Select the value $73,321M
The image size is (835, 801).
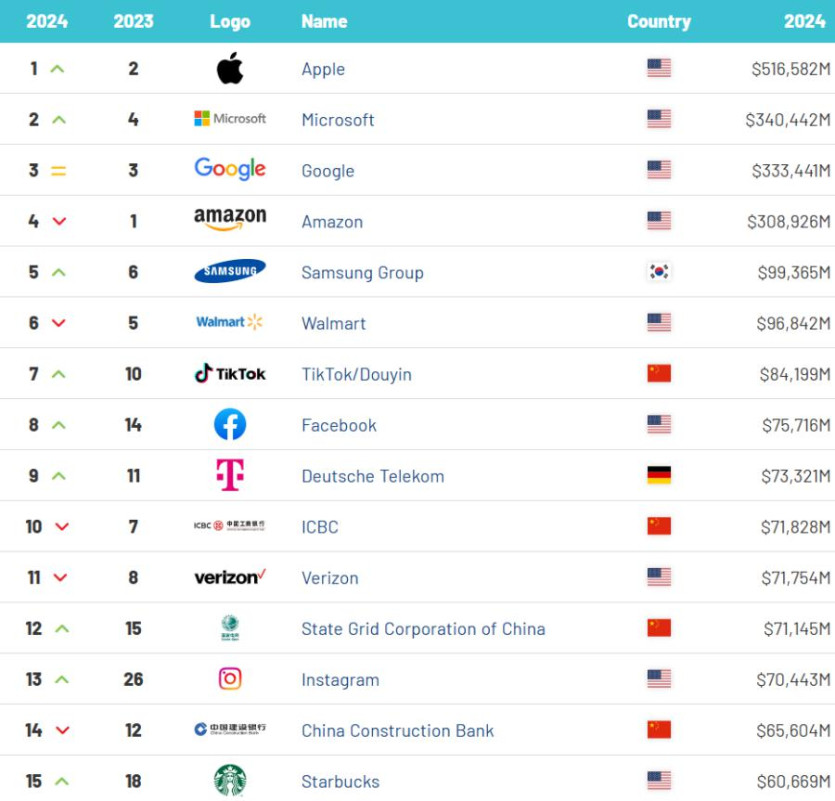796,476
